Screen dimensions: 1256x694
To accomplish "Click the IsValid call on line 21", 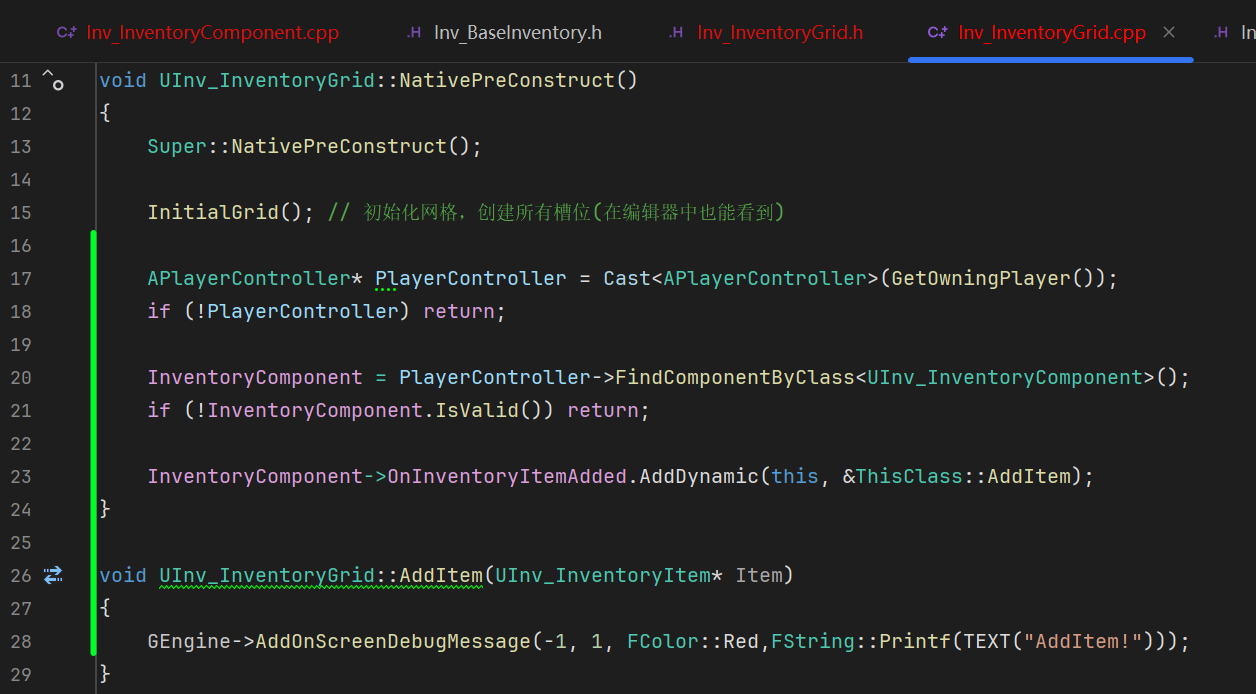I will [477, 410].
